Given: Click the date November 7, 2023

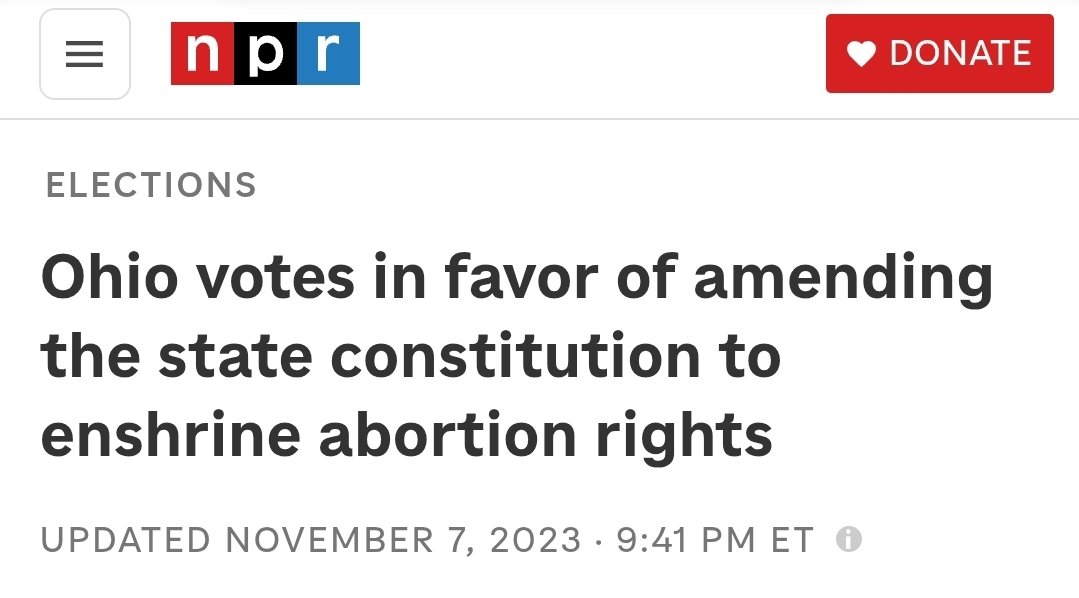Looking at the screenshot, I should [403, 540].
